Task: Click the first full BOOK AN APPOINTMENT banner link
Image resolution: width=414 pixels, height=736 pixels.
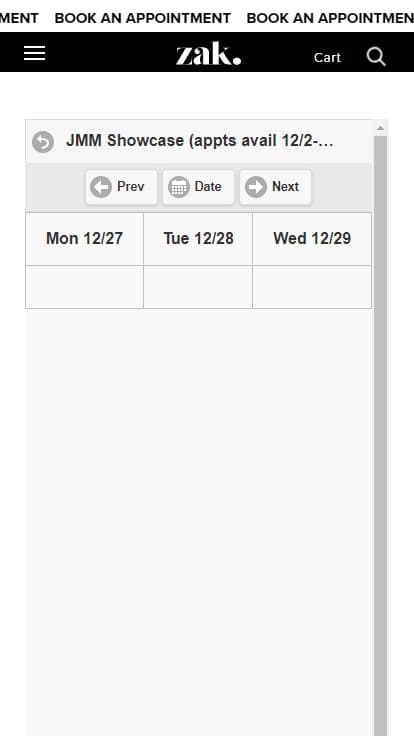Action: (x=143, y=18)
